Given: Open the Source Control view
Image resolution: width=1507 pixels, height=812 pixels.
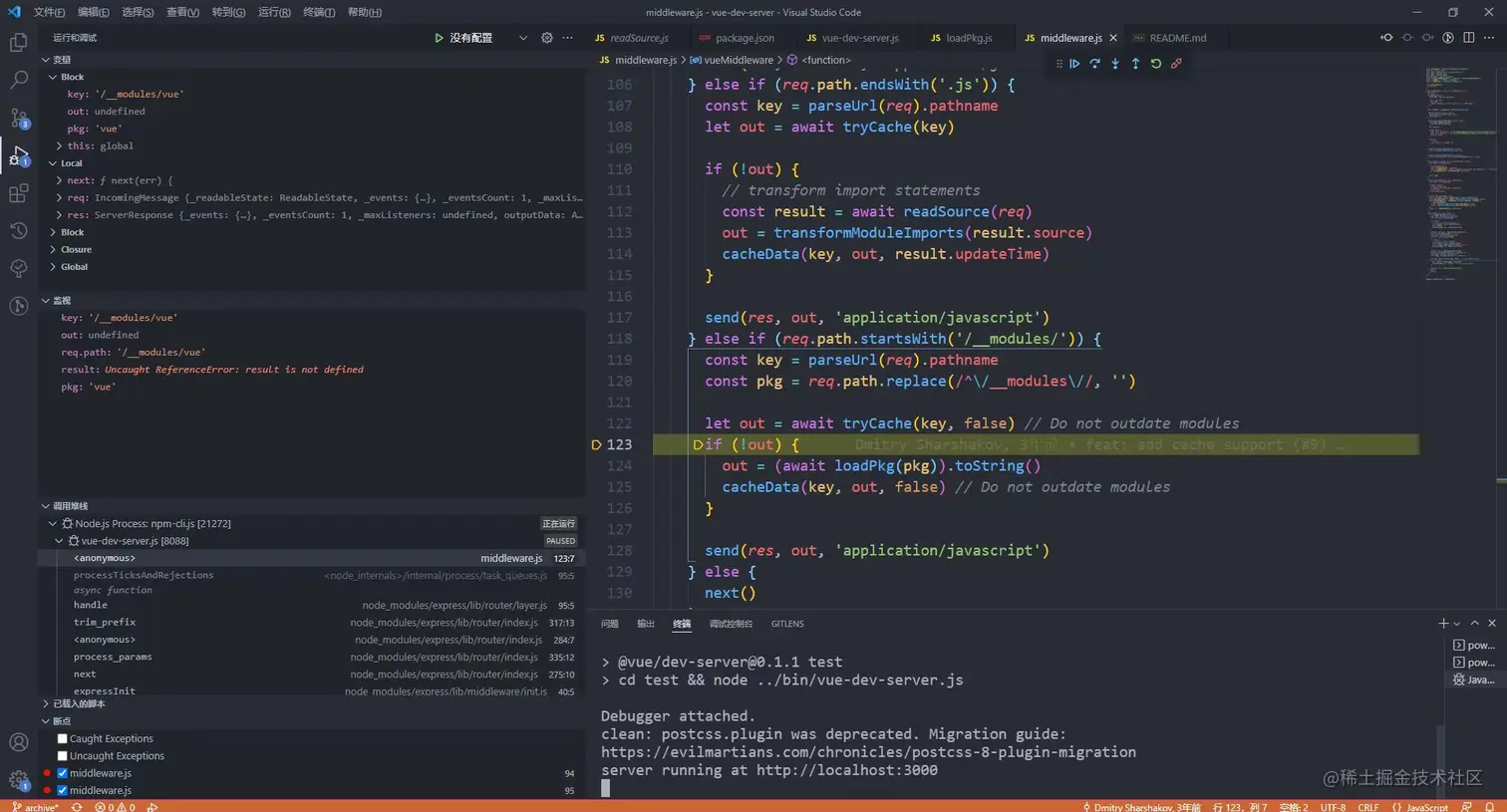Looking at the screenshot, I should [x=18, y=118].
